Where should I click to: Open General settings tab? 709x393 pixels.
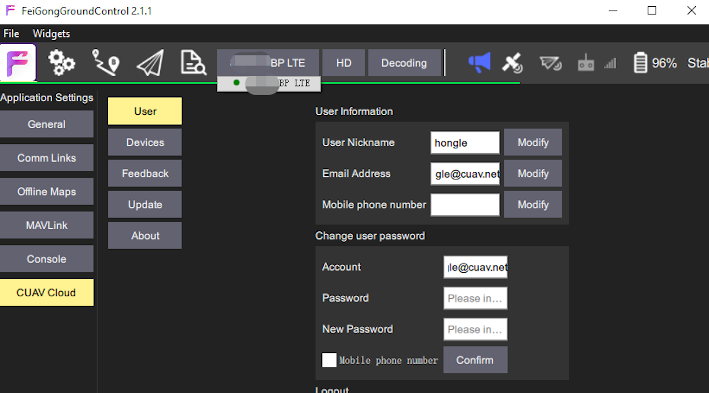[47, 124]
